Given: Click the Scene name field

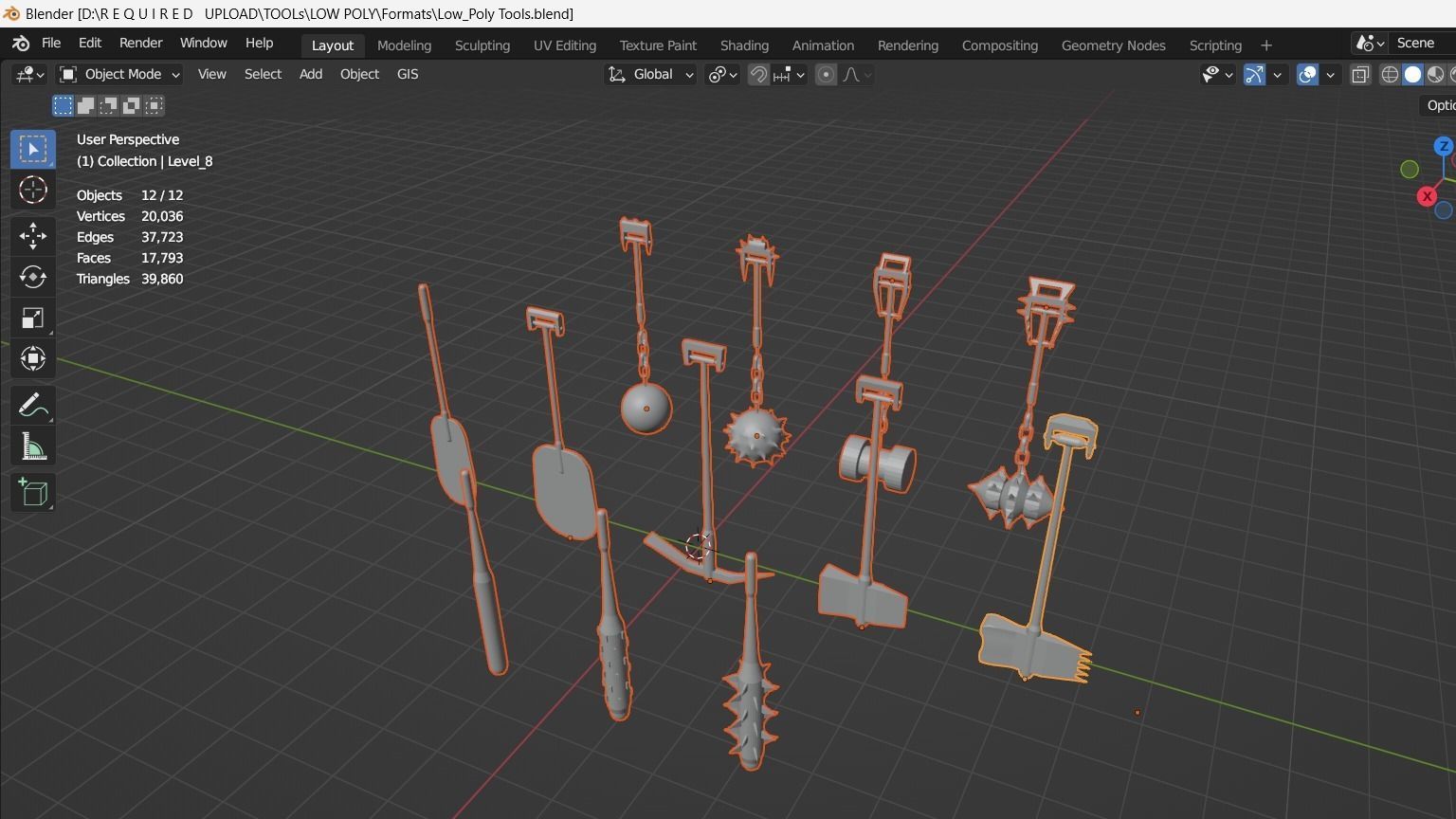Looking at the screenshot, I should click(x=1424, y=44).
